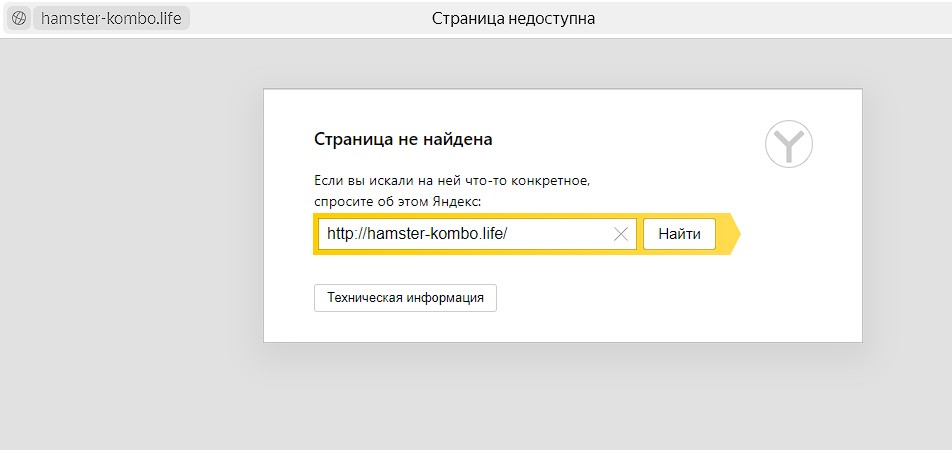This screenshot has width=952, height=450.
Task: Click the "Если вы искали на ней" text line
Action: (452, 181)
